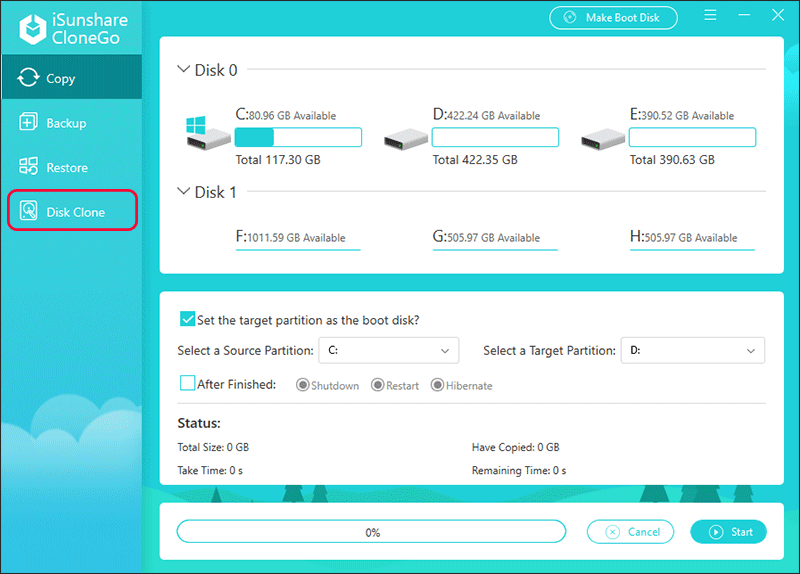800x574 pixels.
Task: Click the H: partition on Disk 1
Action: [692, 238]
